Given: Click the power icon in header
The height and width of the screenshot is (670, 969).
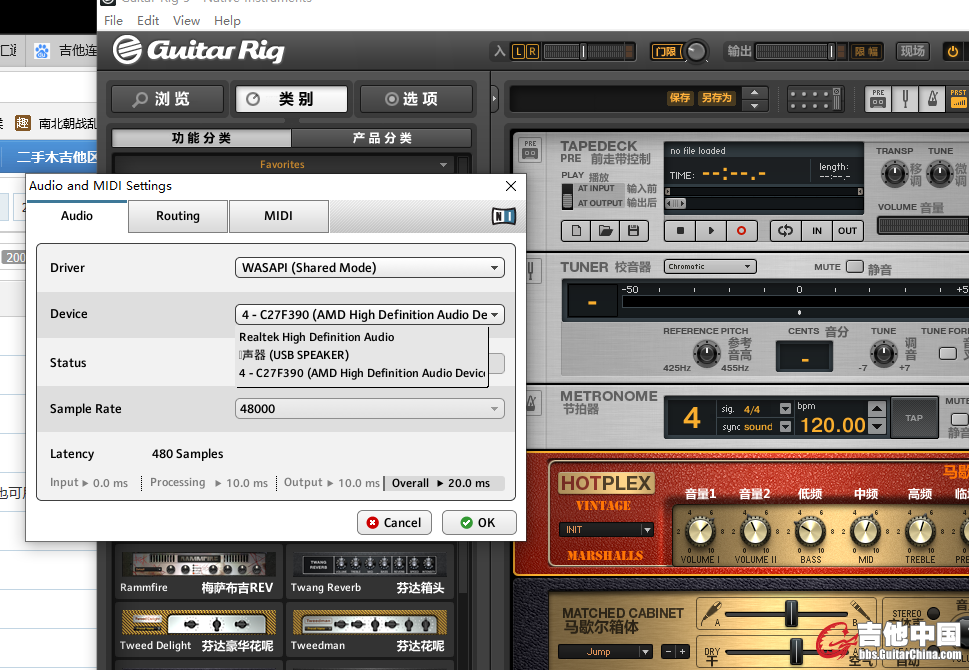Looking at the screenshot, I should [x=953, y=51].
